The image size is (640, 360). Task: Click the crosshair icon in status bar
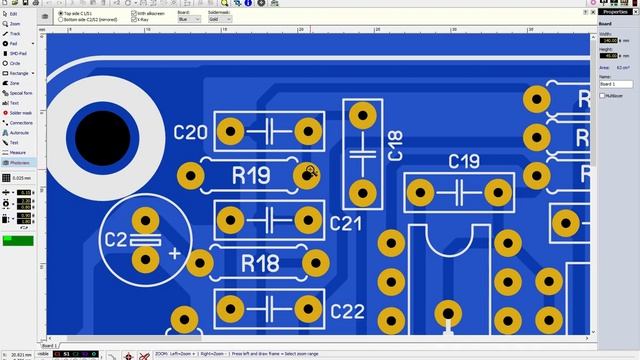point(128,356)
